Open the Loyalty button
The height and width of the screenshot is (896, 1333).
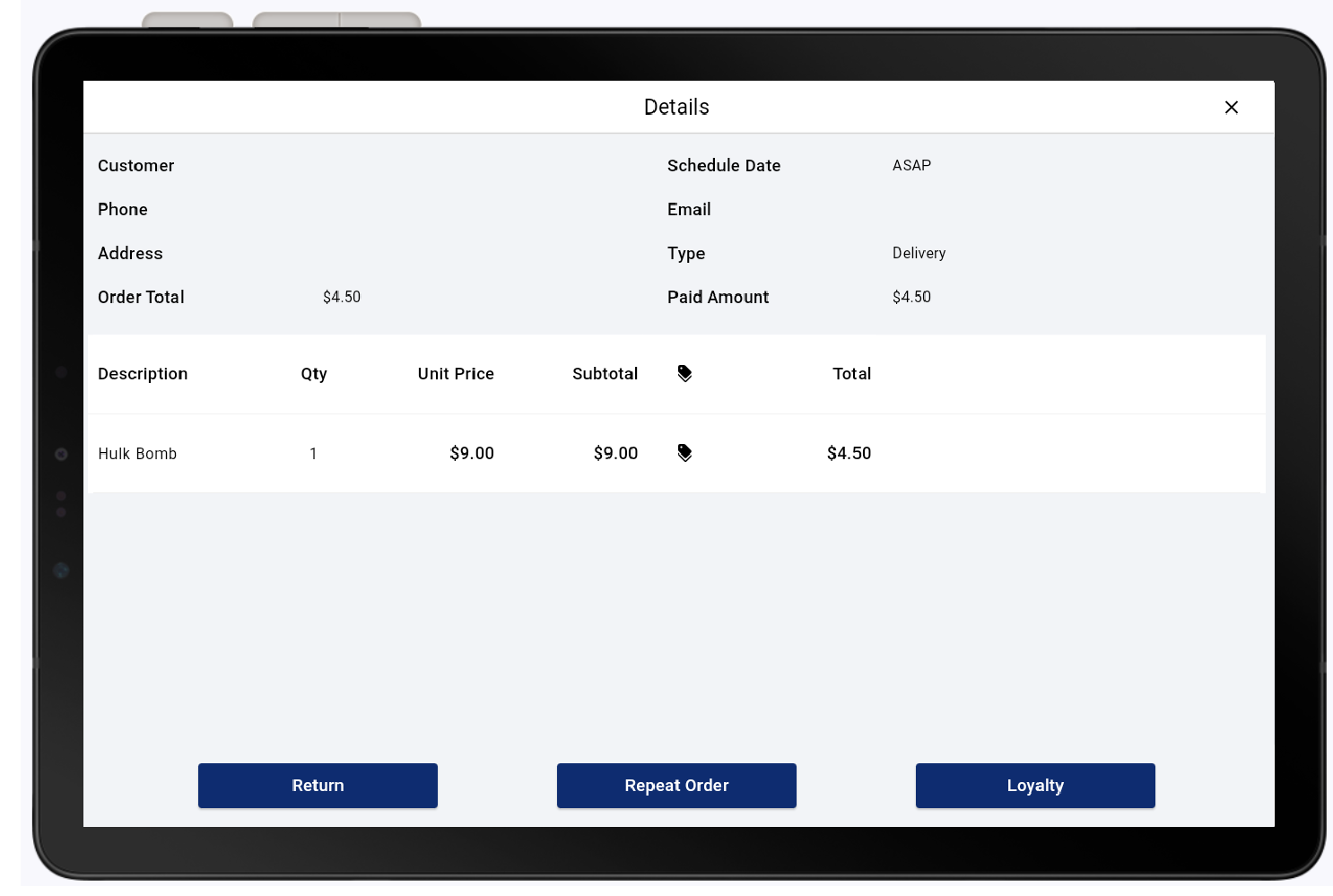(x=1035, y=786)
